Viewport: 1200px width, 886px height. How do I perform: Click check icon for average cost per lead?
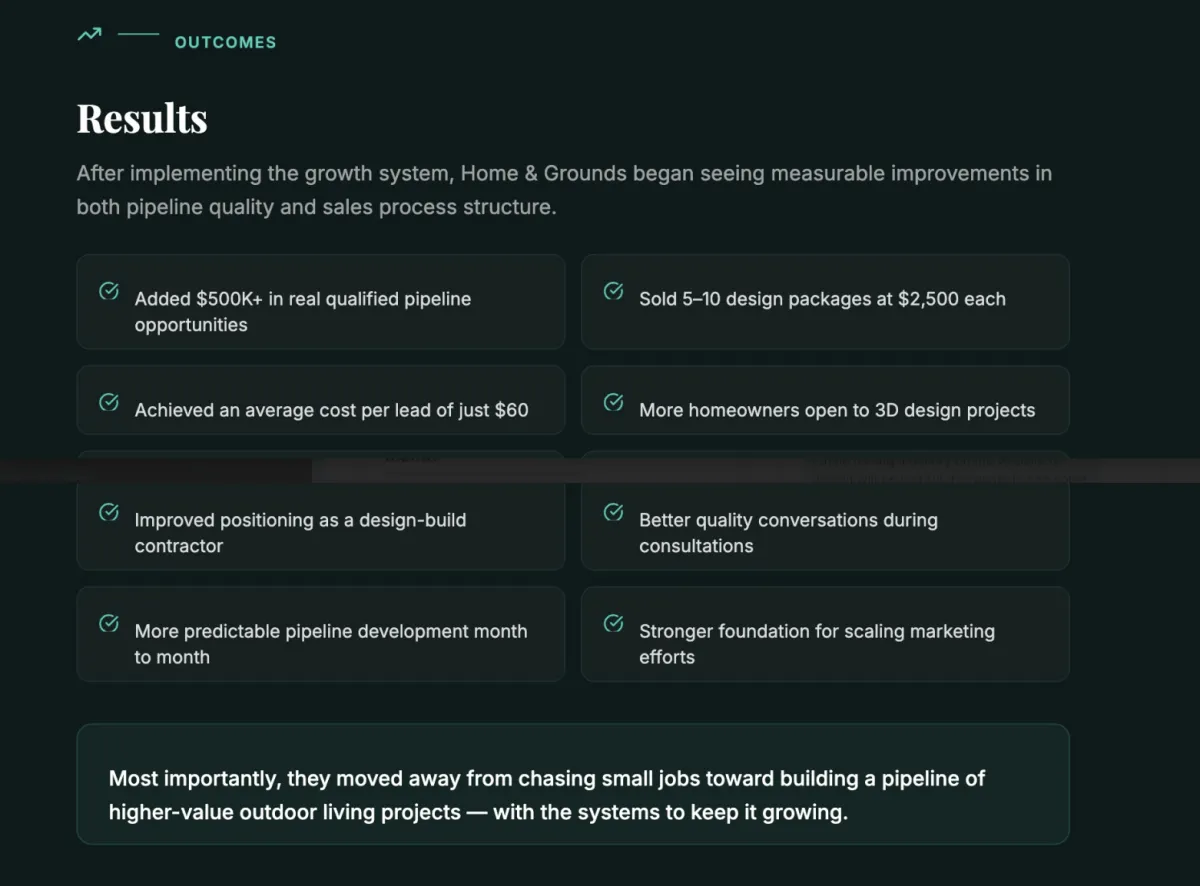point(109,402)
